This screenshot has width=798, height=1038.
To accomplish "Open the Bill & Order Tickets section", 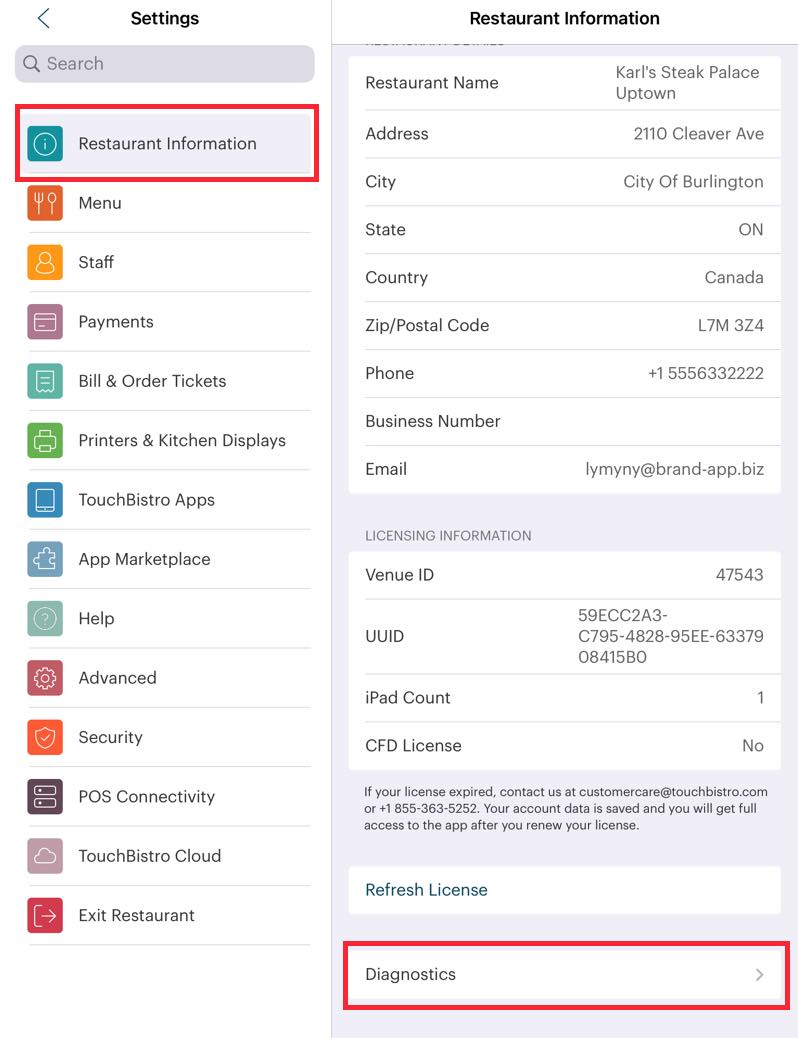I will click(x=152, y=381).
